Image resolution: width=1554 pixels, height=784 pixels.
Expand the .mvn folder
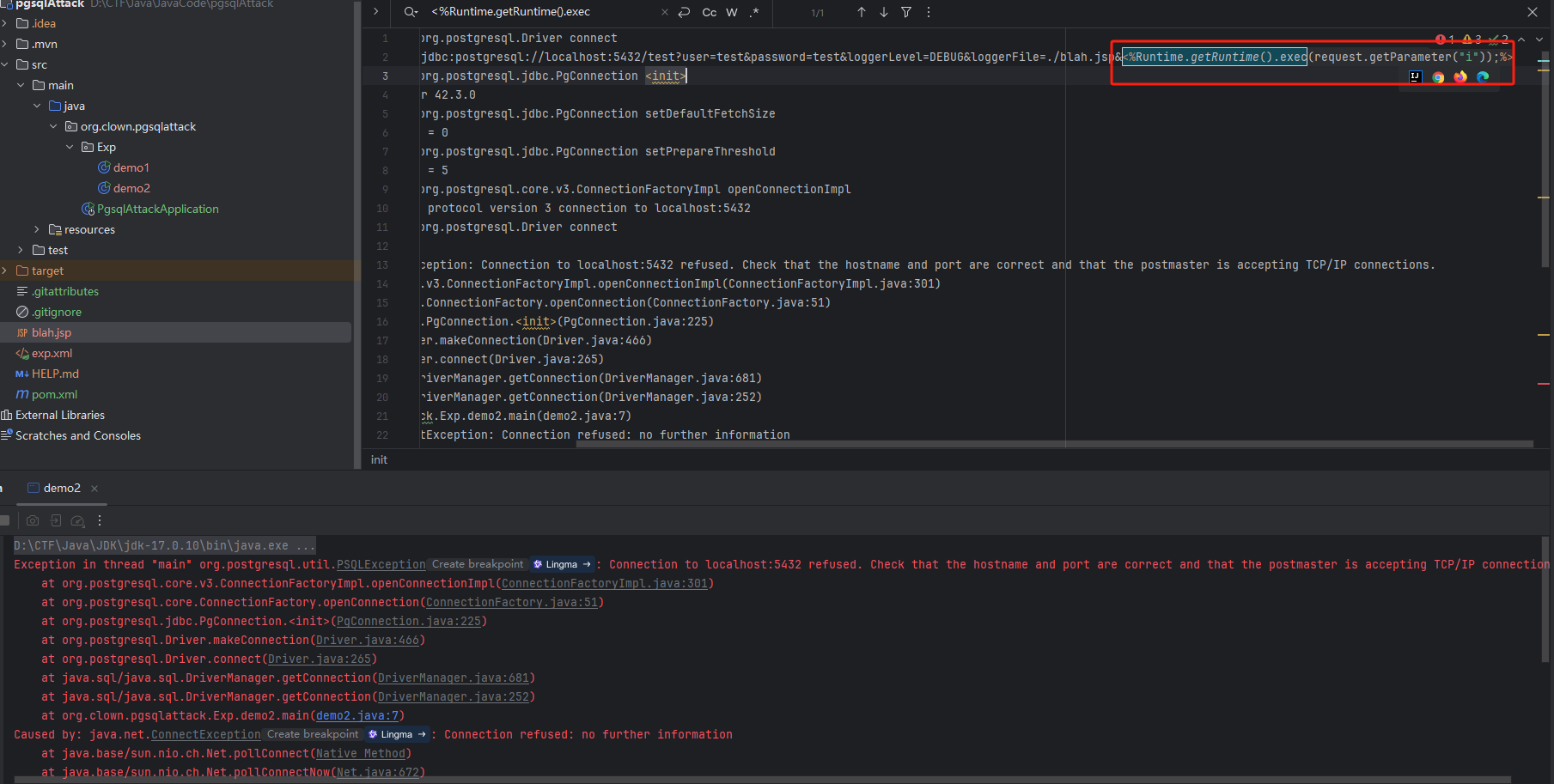(6, 44)
